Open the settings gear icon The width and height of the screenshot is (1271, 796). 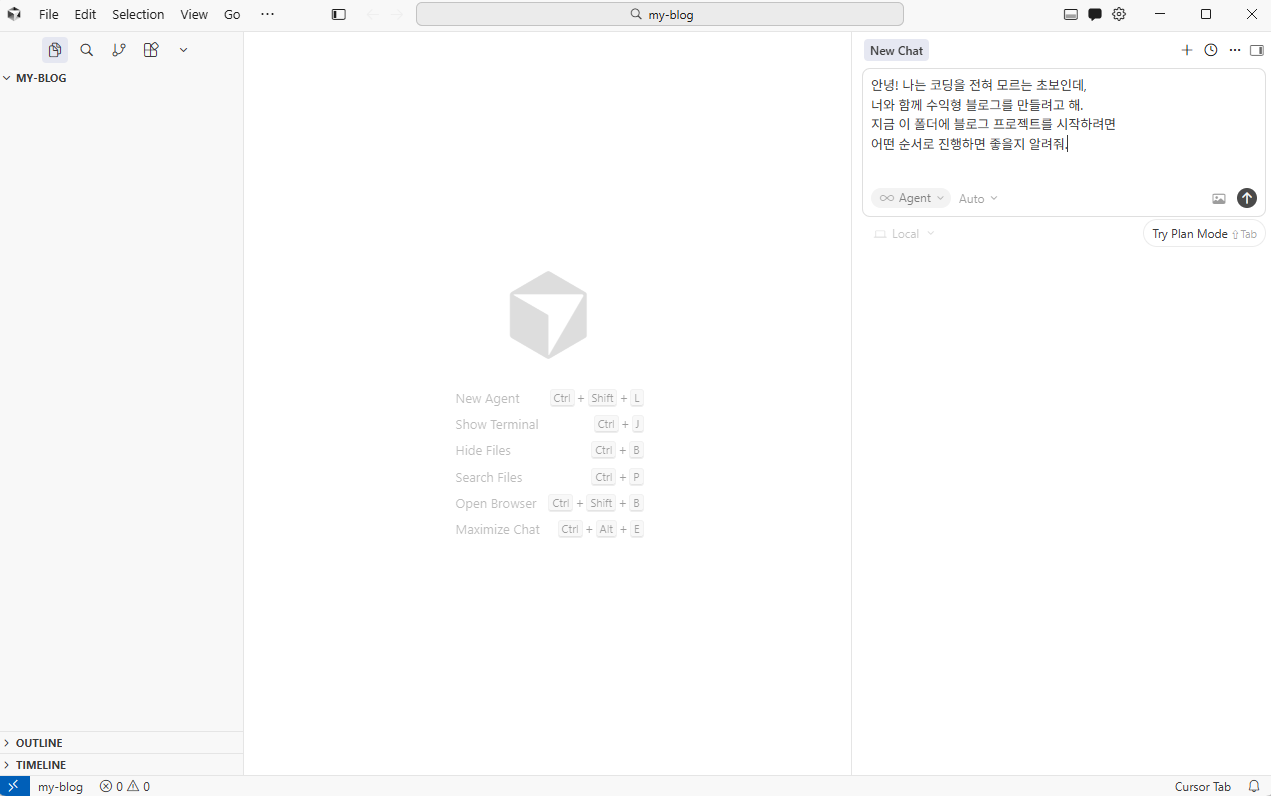click(x=1119, y=14)
